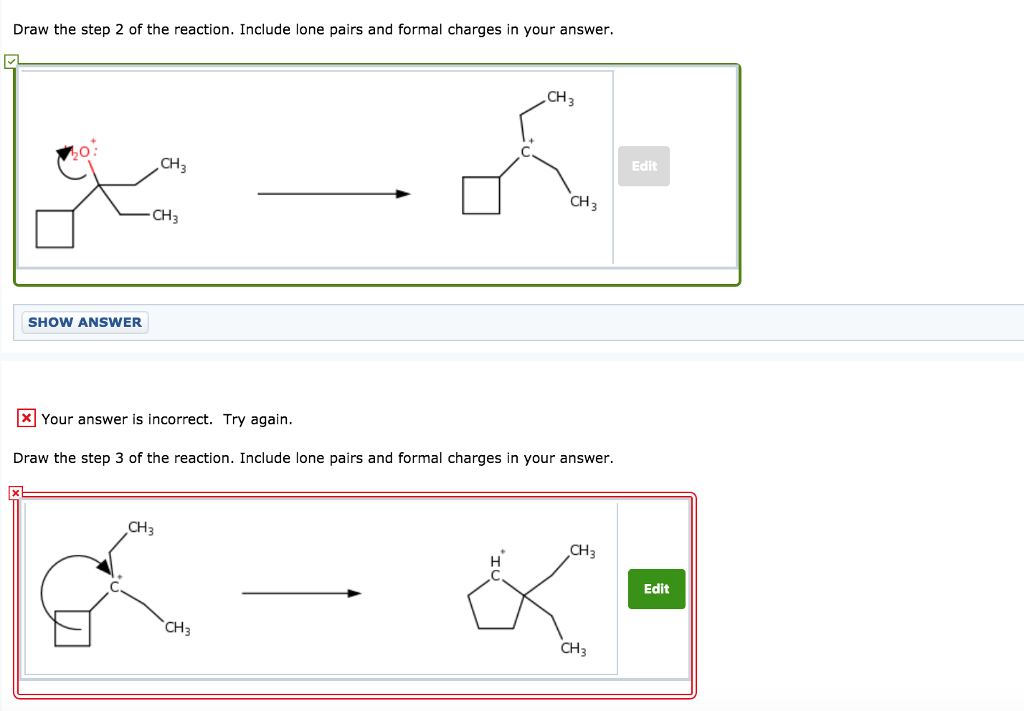Expand the step 2 answer panel divider

click(x=613, y=166)
